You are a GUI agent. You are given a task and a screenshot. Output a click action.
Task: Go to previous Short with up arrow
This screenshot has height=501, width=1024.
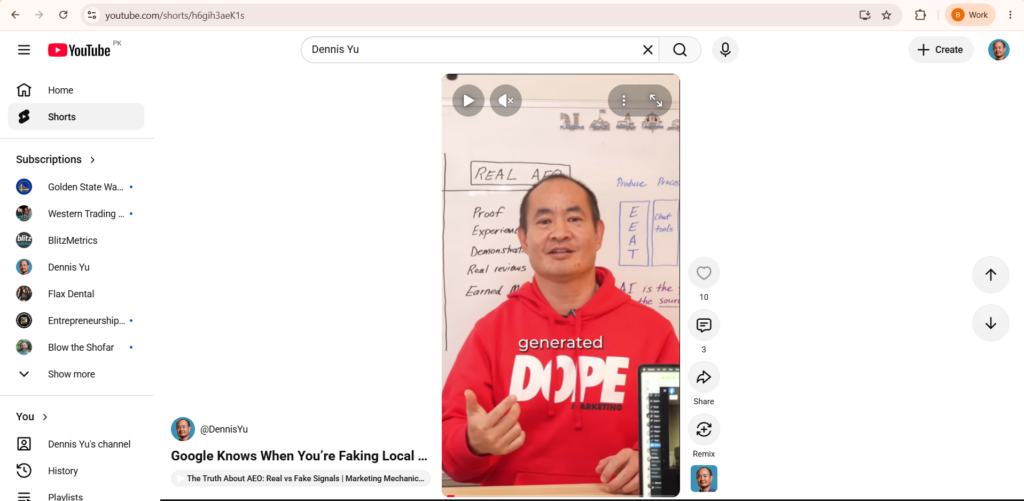pos(991,275)
